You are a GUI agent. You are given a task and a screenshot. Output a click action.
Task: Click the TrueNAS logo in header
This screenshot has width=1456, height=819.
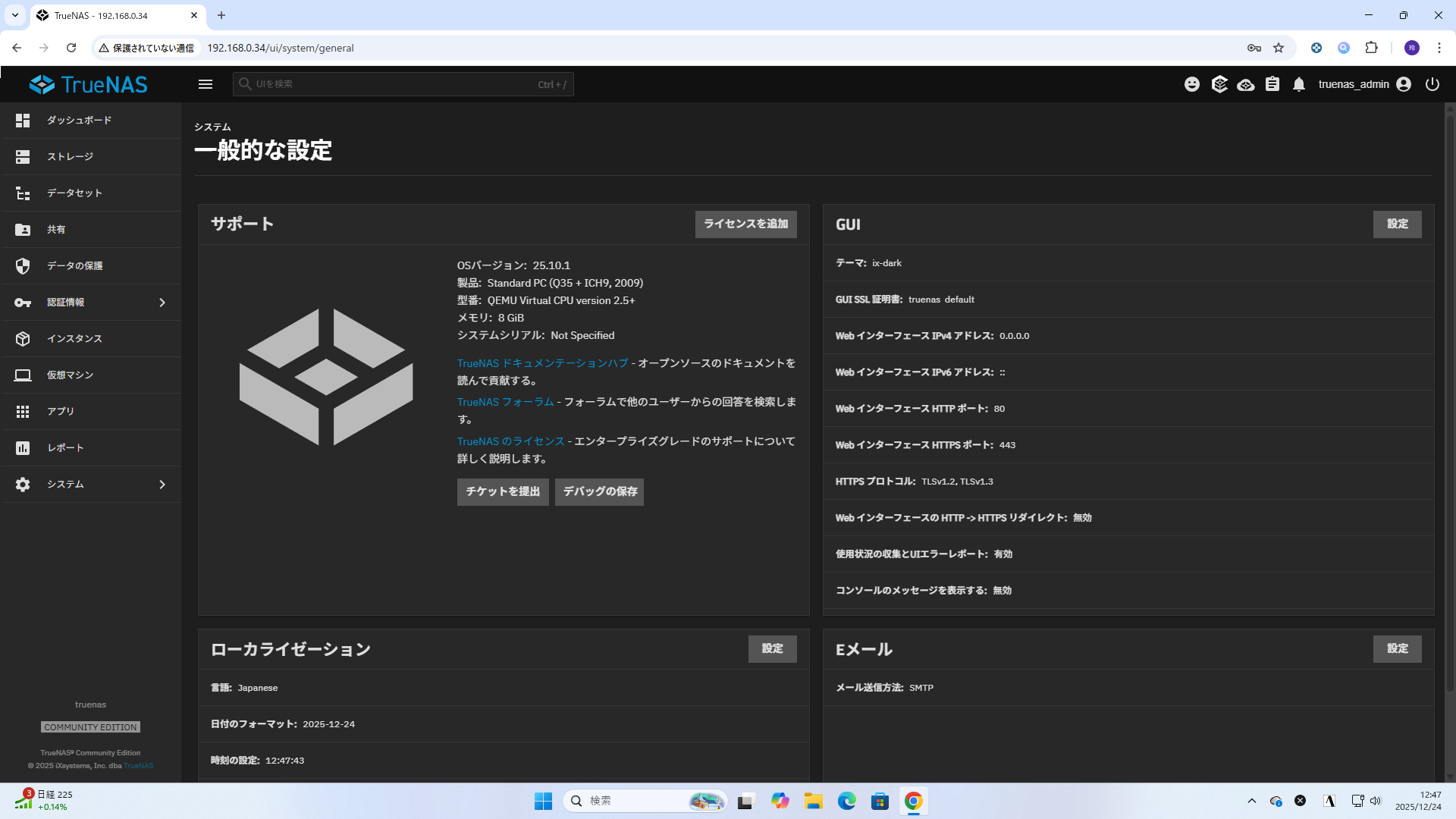[x=89, y=84]
